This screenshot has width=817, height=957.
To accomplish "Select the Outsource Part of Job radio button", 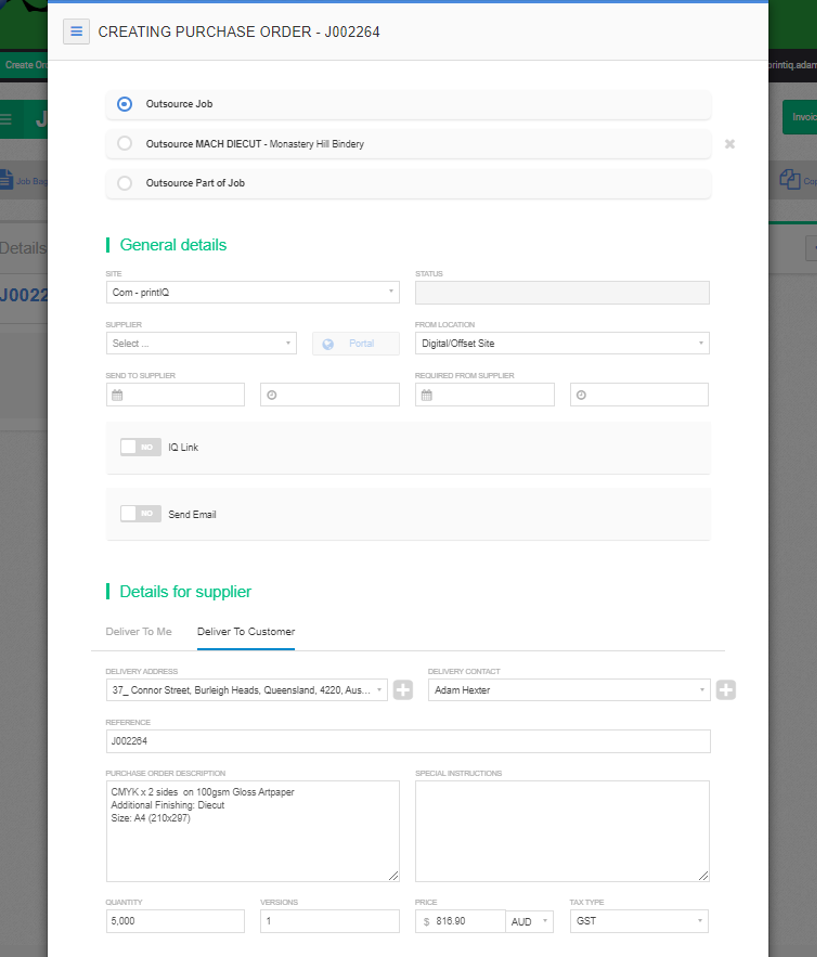I will [x=124, y=183].
